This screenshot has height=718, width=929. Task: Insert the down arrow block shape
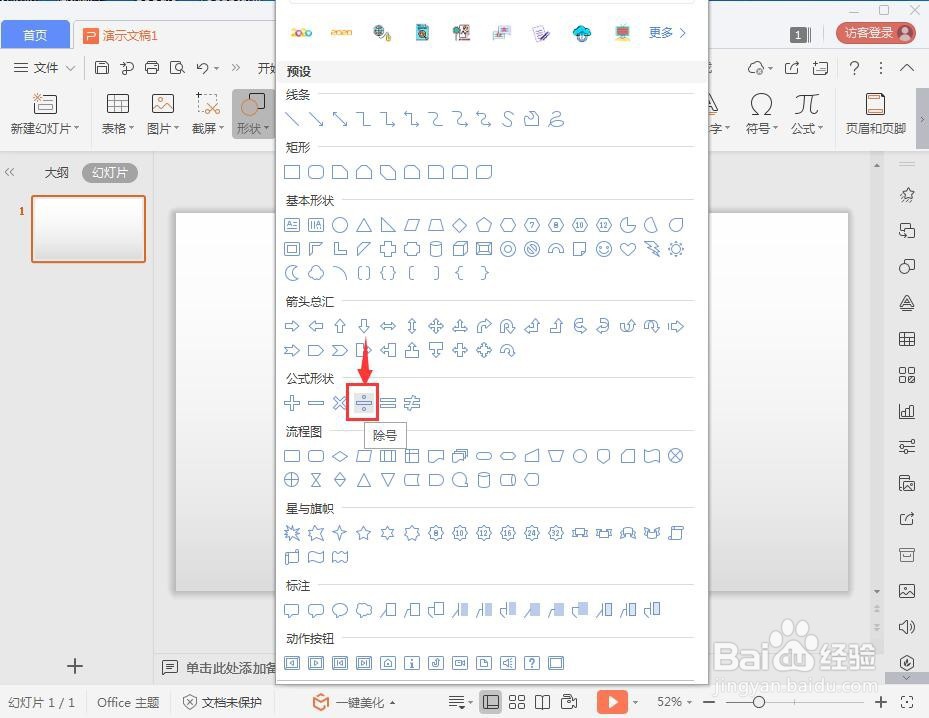(364, 326)
